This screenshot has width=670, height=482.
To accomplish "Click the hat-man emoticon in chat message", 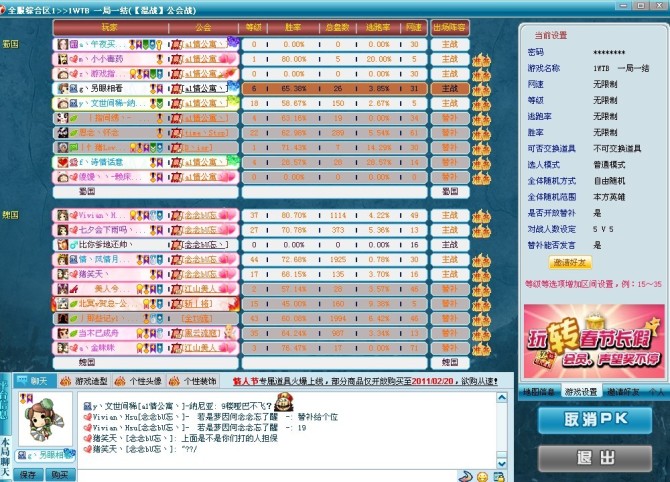I will (x=283, y=402).
